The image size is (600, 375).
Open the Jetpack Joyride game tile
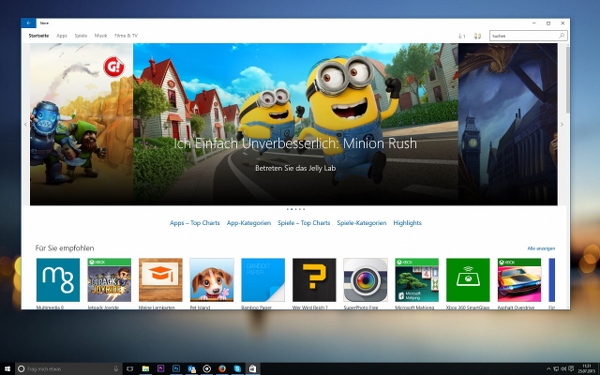(x=109, y=280)
